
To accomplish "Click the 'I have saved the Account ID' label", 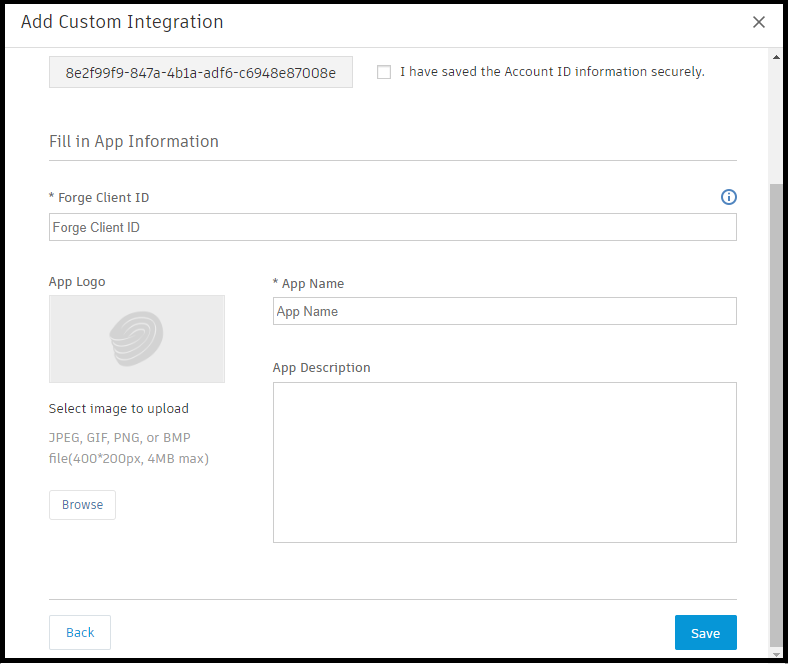I will coord(552,72).
